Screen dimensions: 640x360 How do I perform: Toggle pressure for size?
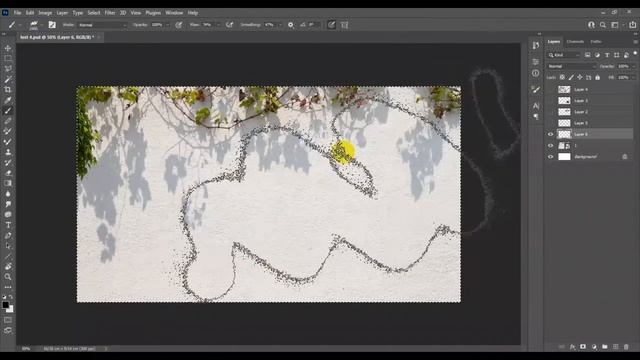pos(331,25)
